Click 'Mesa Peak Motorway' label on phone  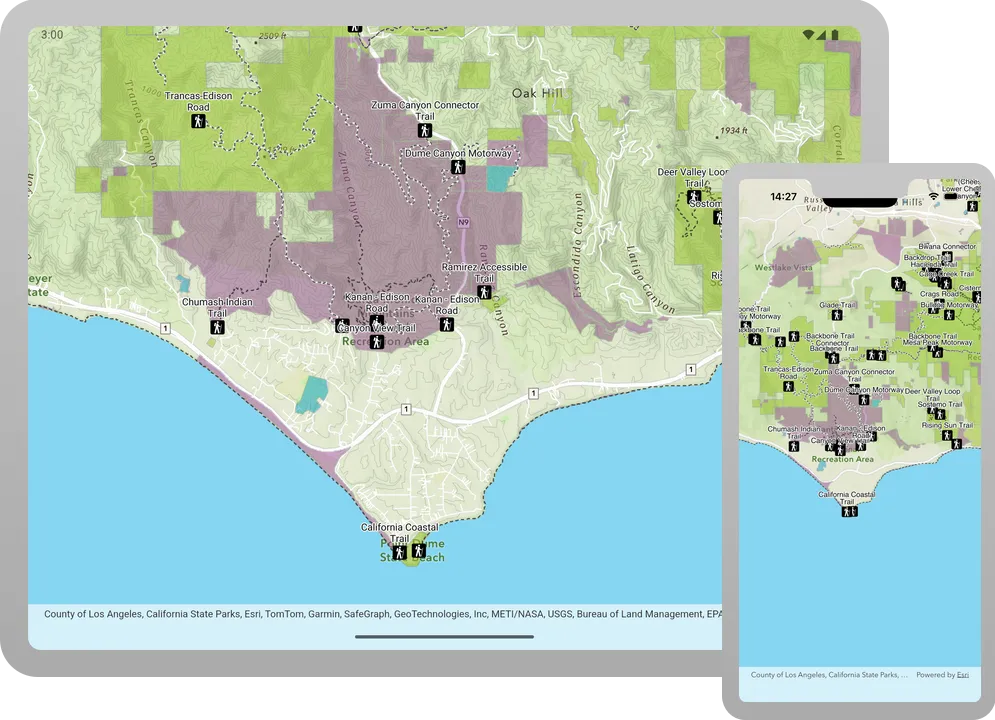pyautogui.click(x=938, y=343)
